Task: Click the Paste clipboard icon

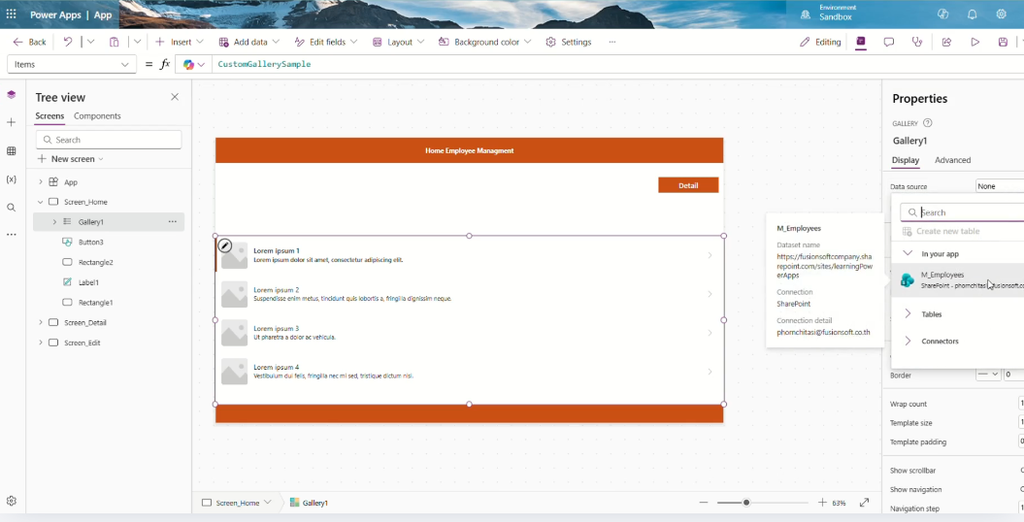Action: pos(114,42)
